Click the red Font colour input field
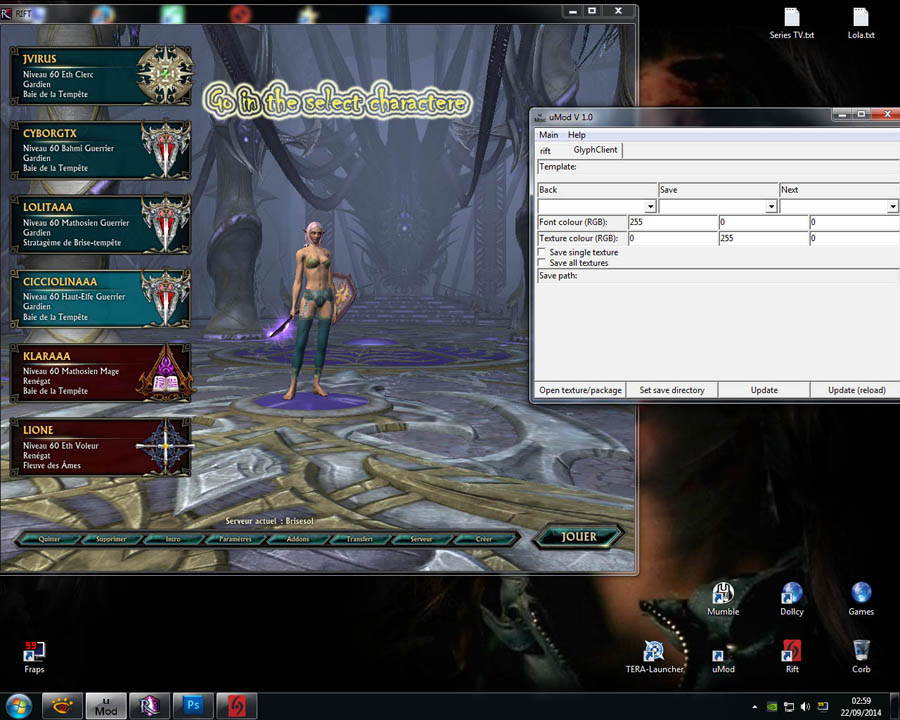This screenshot has width=900, height=720. coord(672,222)
